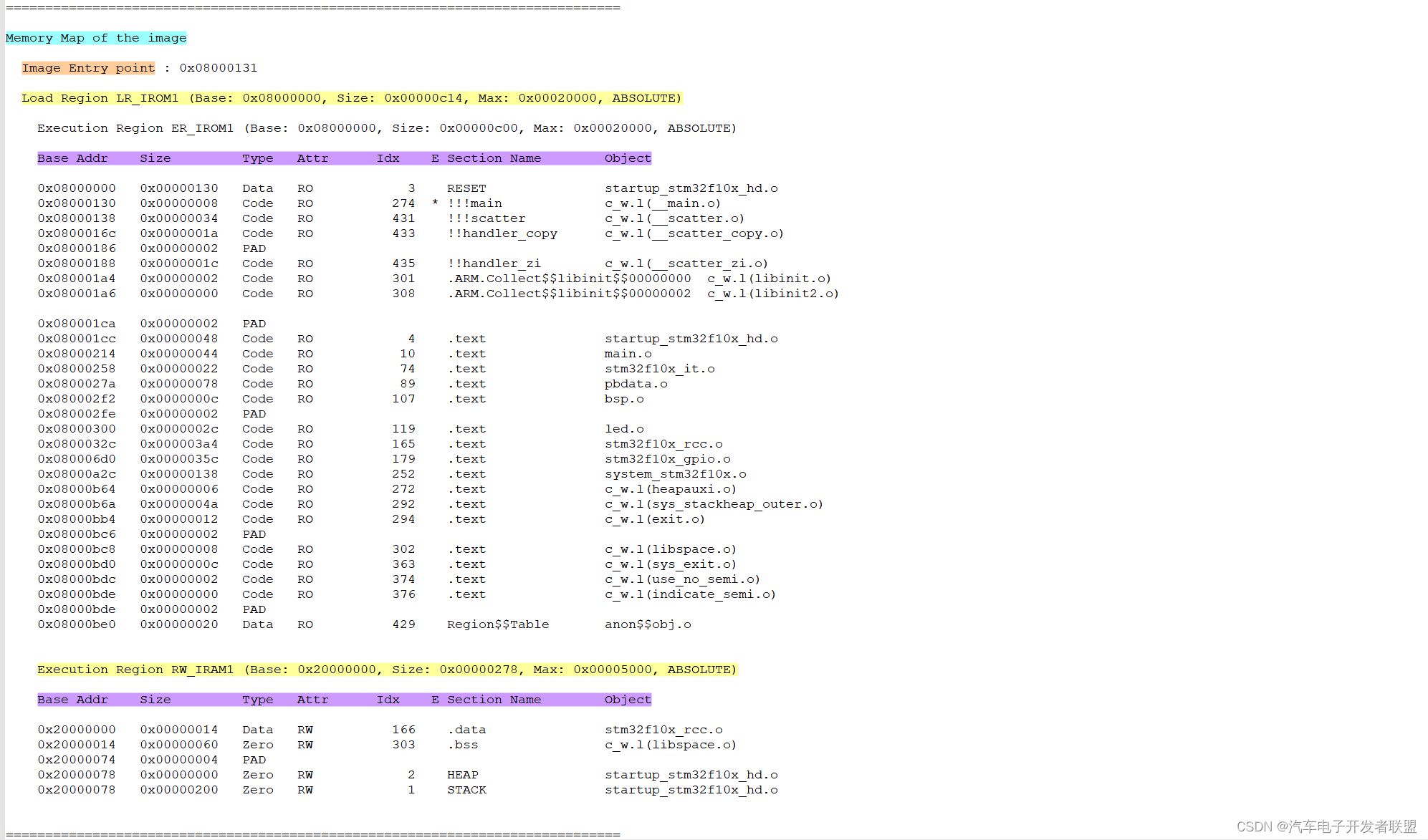Click the 'Section Name' header in RW_IRAM1 table

[492, 699]
